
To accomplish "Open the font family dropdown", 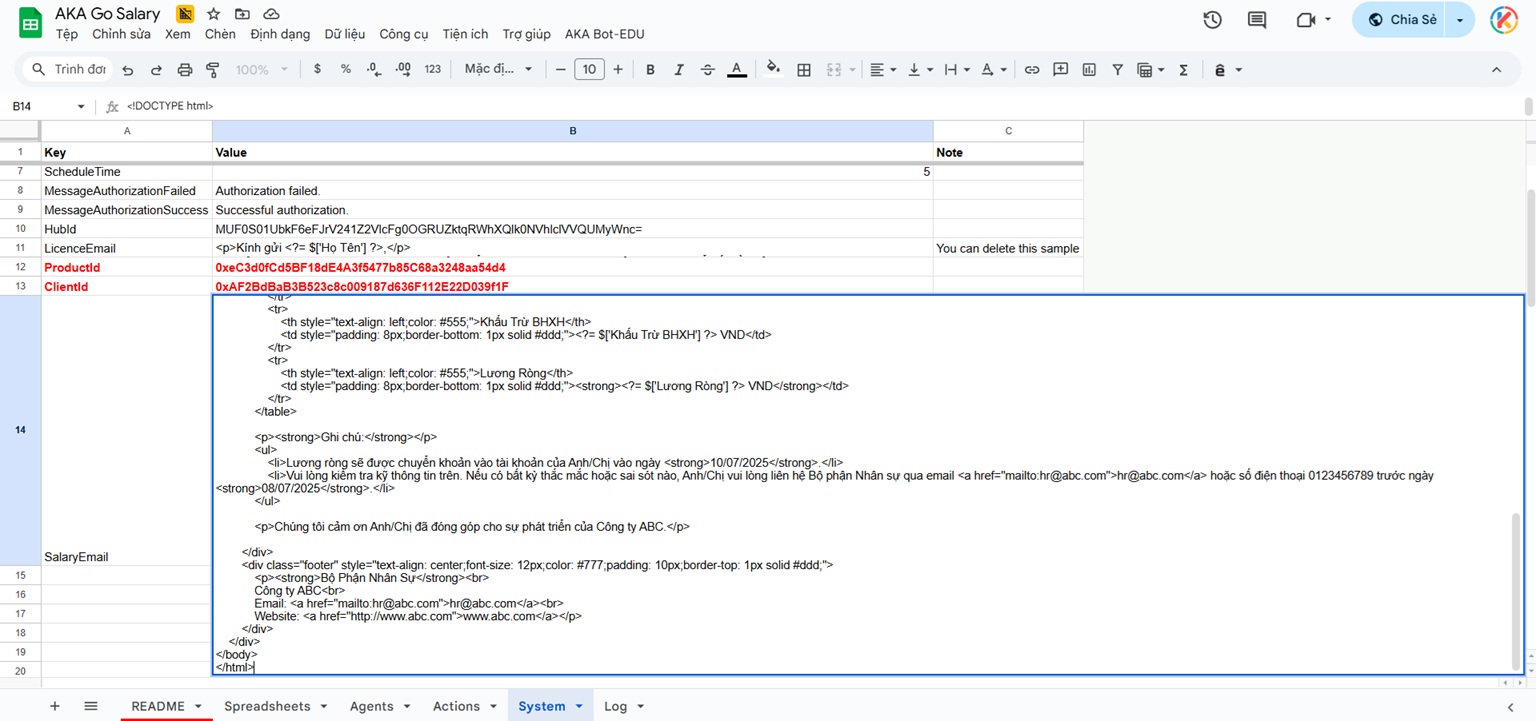I will (498, 70).
